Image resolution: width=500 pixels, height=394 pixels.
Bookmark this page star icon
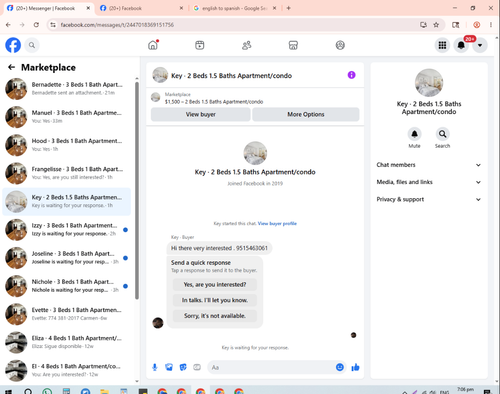(436, 25)
